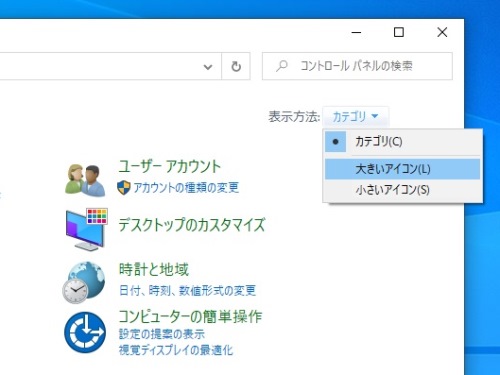500x375 pixels.
Task: Click the コントロール パネルの検索 search field
Action: [357, 66]
